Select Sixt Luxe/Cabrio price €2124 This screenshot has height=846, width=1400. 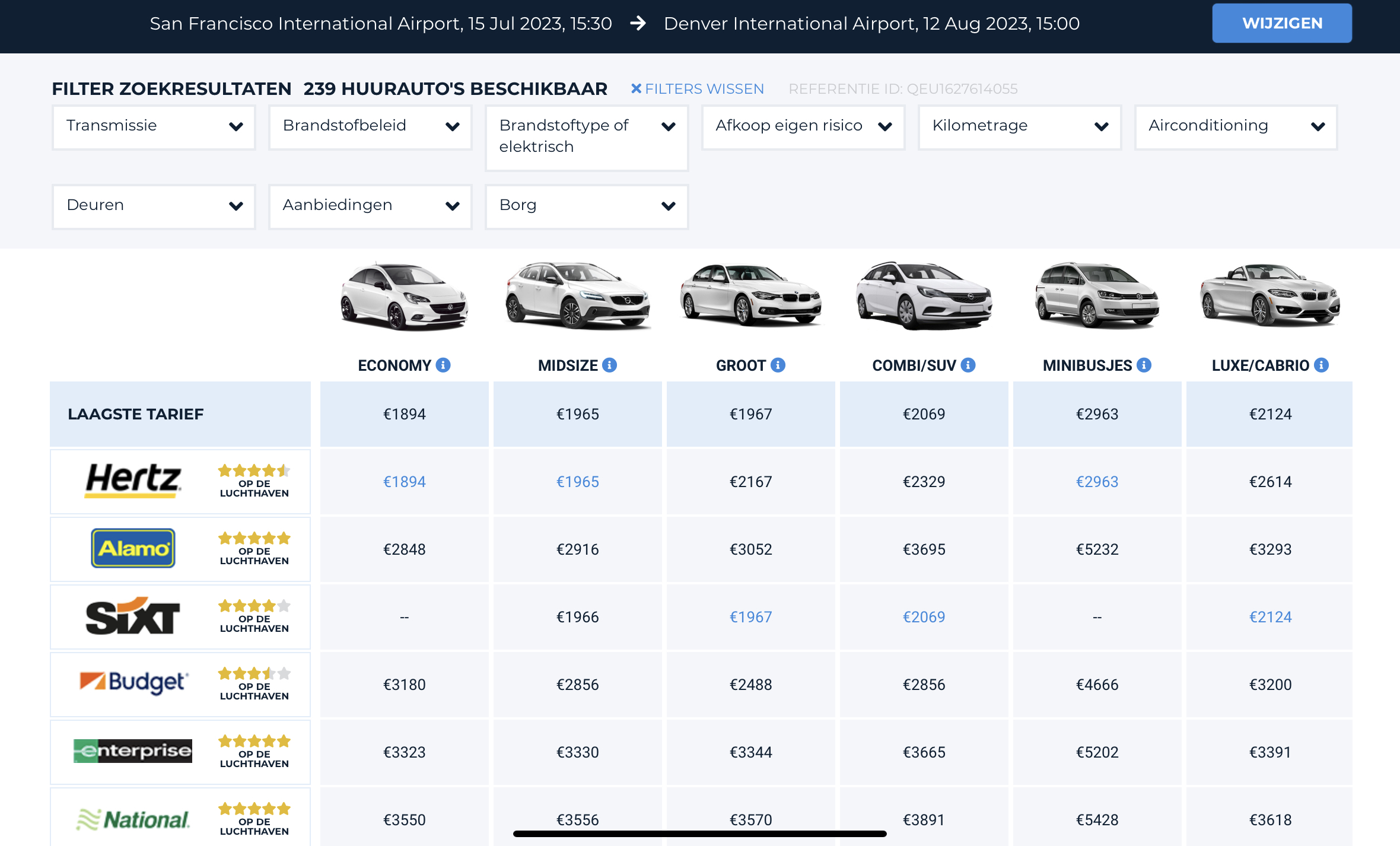1269,617
